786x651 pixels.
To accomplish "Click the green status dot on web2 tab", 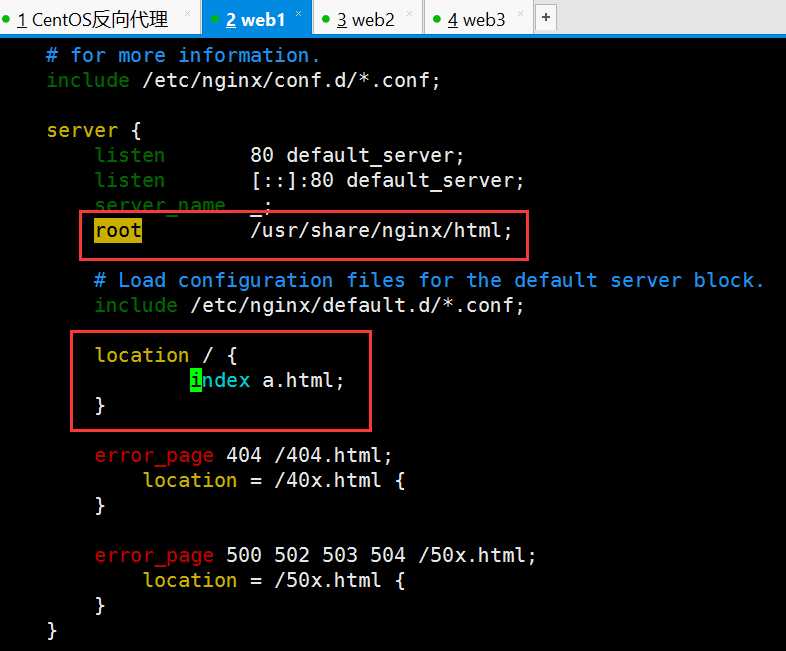I will (x=326, y=19).
